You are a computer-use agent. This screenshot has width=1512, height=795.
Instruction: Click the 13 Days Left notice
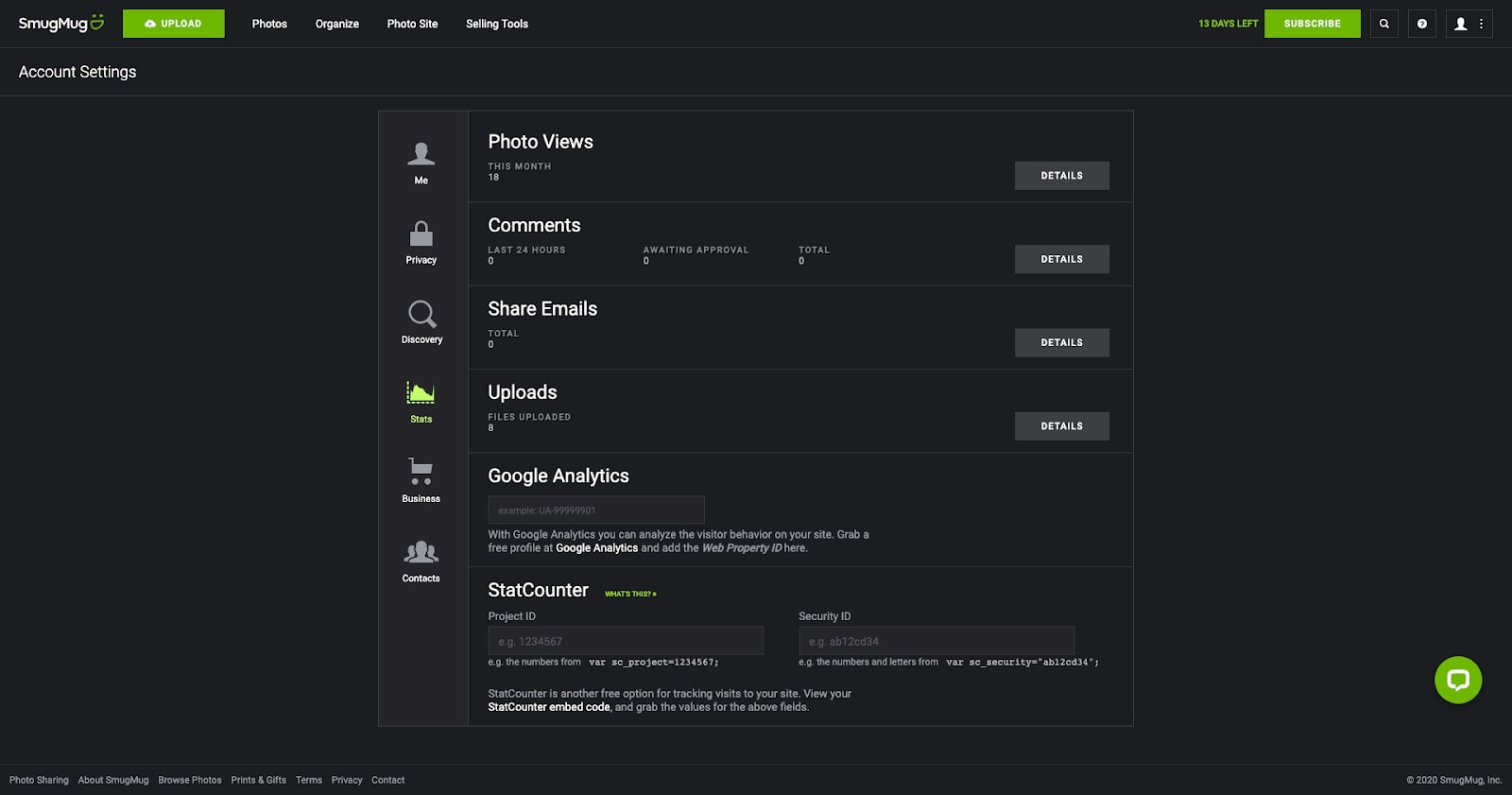[1228, 24]
